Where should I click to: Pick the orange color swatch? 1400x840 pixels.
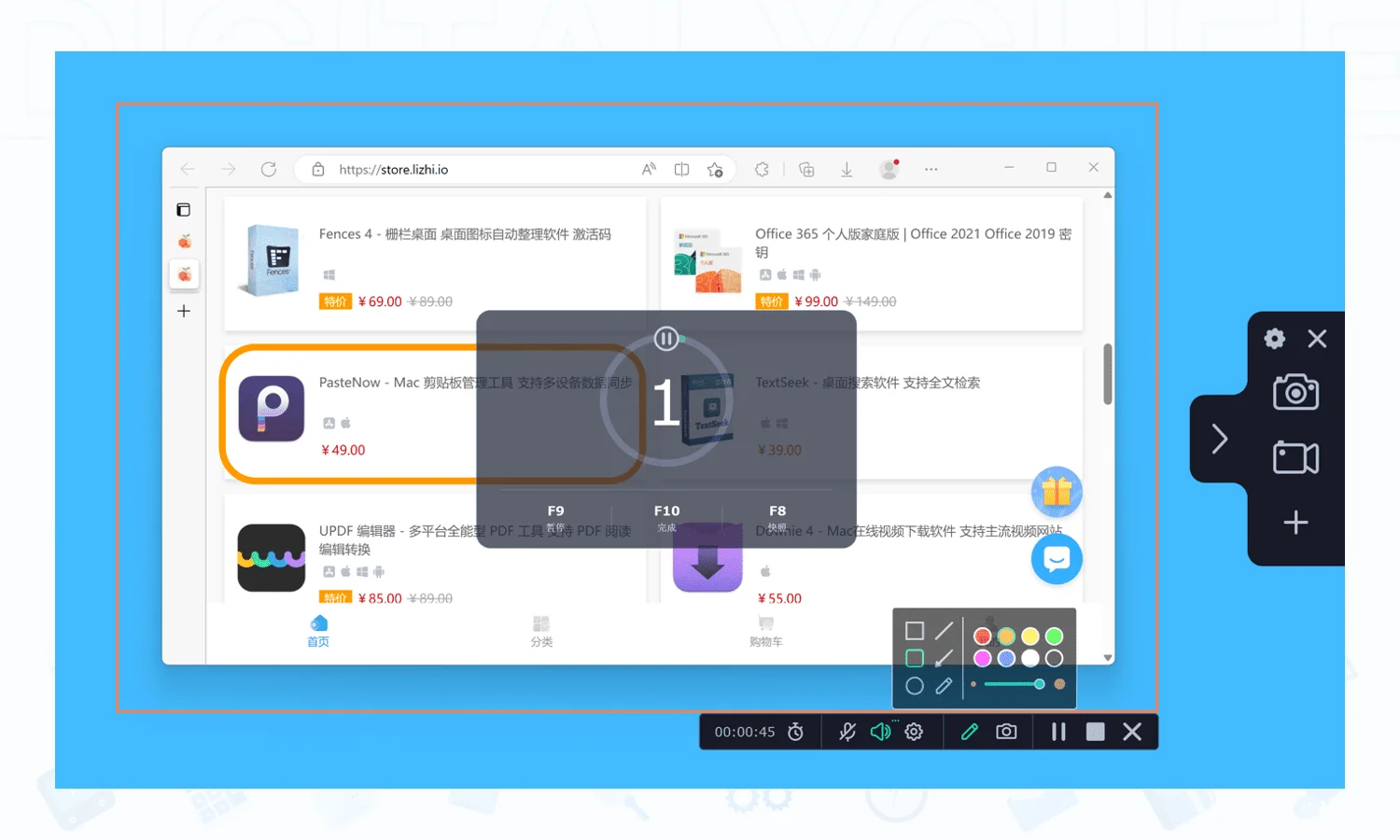(x=1006, y=637)
